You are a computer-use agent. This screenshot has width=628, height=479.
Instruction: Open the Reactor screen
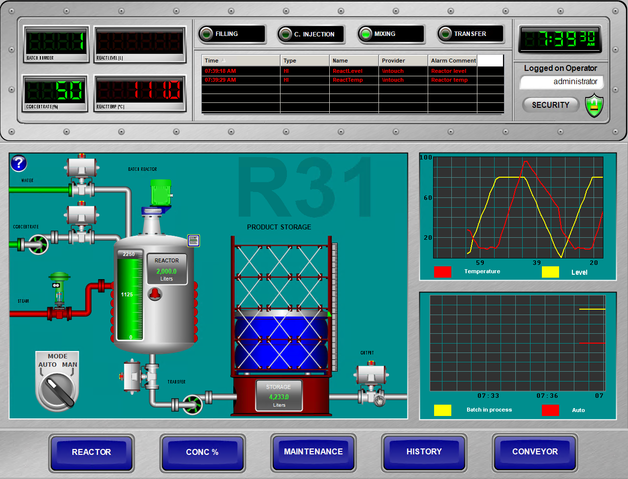(91, 452)
